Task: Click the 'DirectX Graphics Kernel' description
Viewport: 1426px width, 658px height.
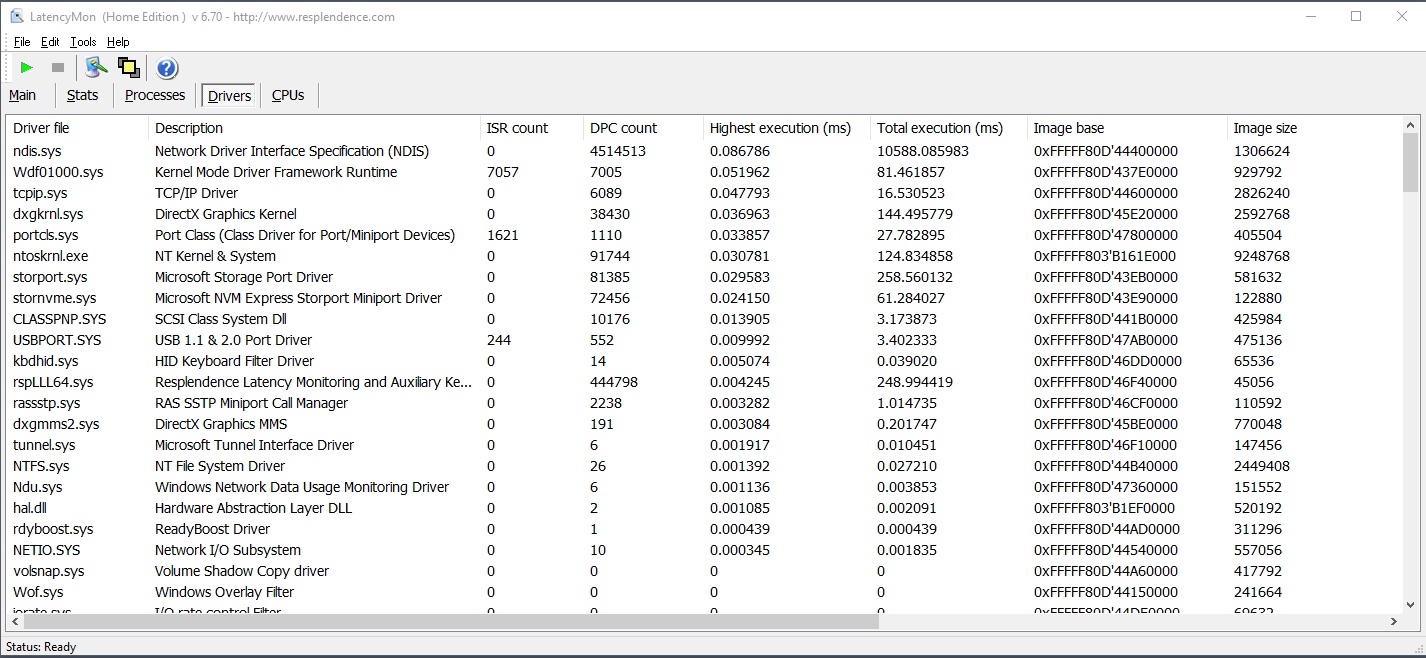Action: tap(226, 214)
